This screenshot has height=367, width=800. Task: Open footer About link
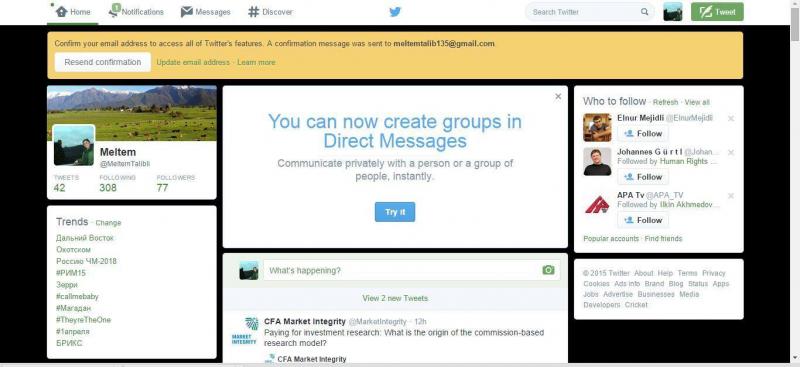click(643, 273)
